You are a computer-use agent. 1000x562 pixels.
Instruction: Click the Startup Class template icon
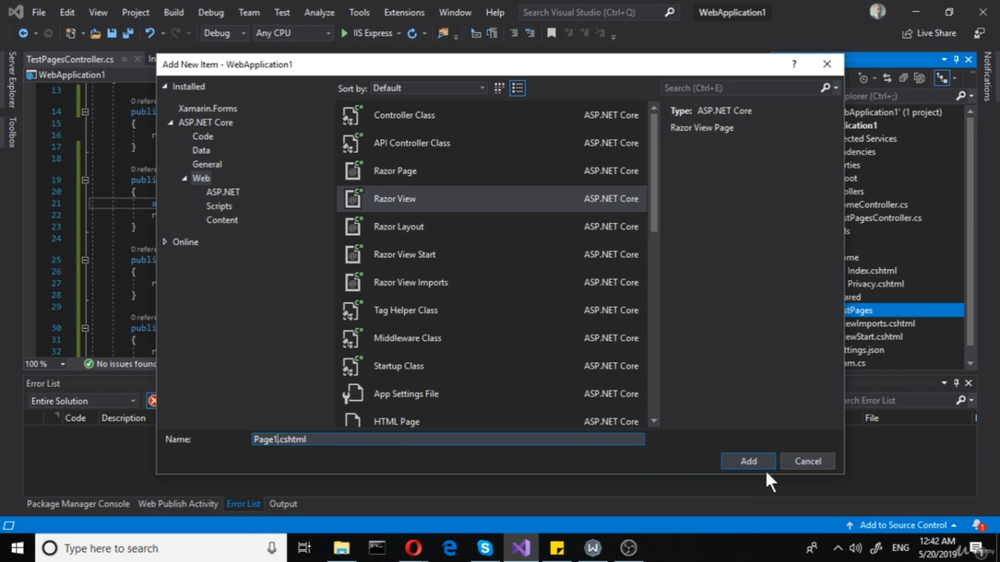pos(352,366)
